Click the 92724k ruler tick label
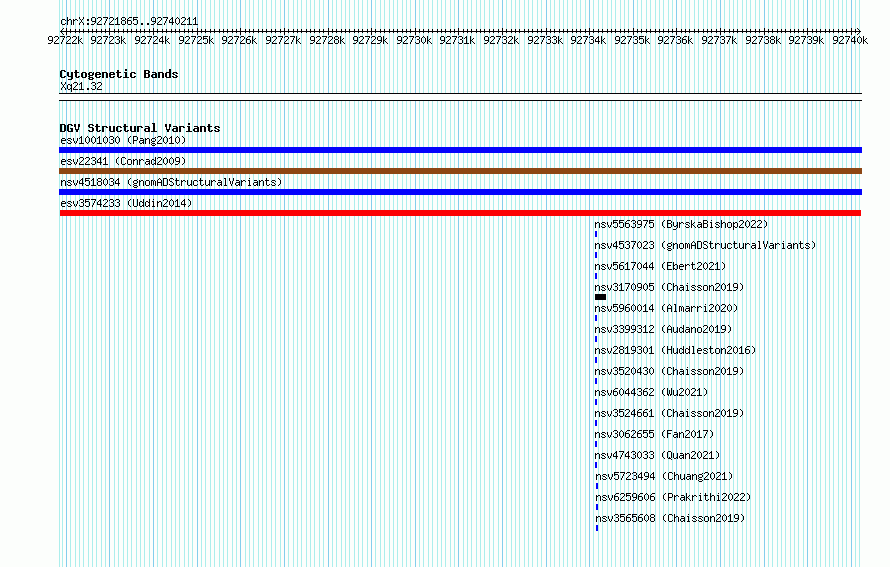890x567 pixels. pos(152,40)
